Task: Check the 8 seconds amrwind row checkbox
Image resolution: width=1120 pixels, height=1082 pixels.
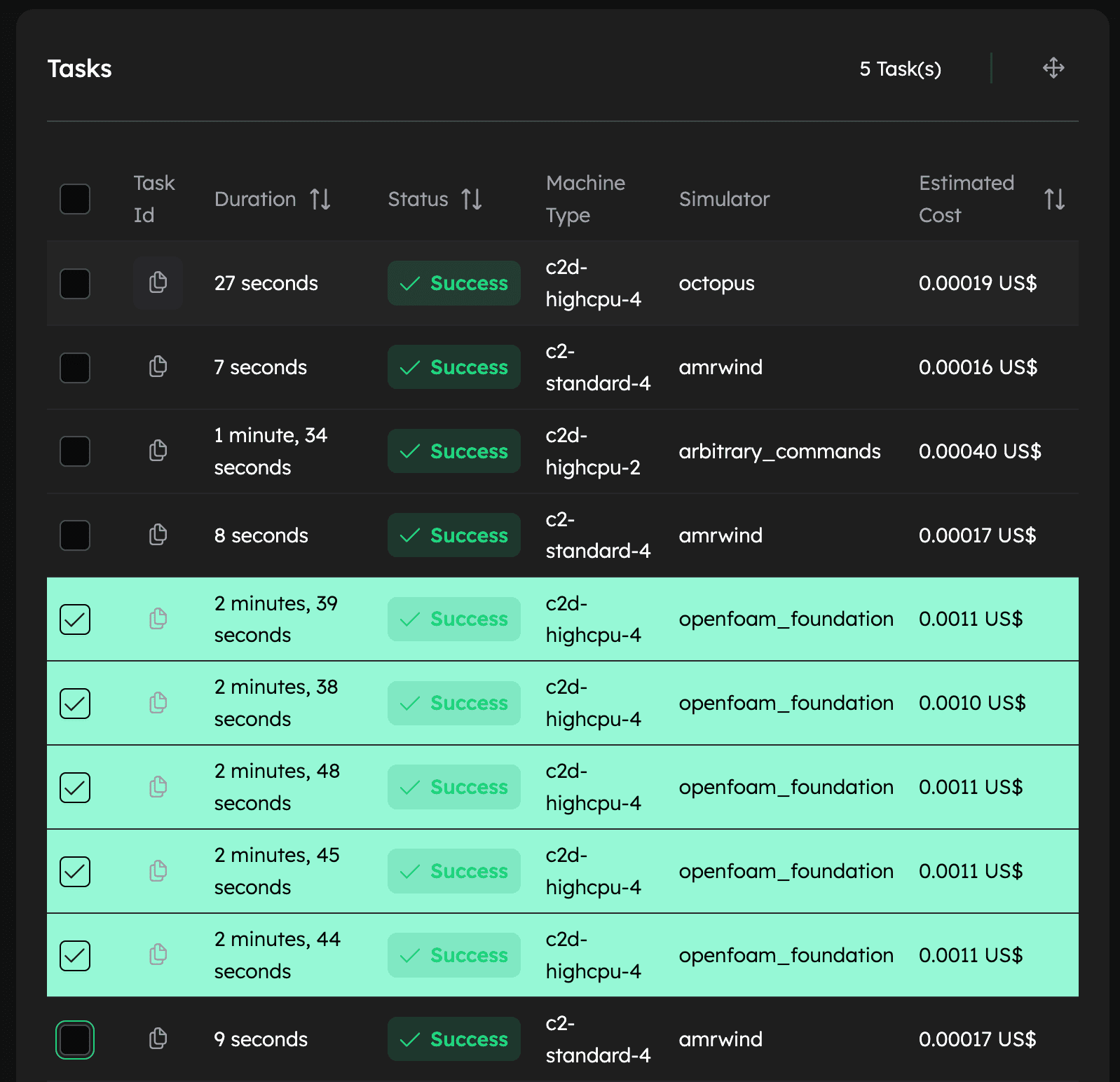Action: pyautogui.click(x=75, y=535)
